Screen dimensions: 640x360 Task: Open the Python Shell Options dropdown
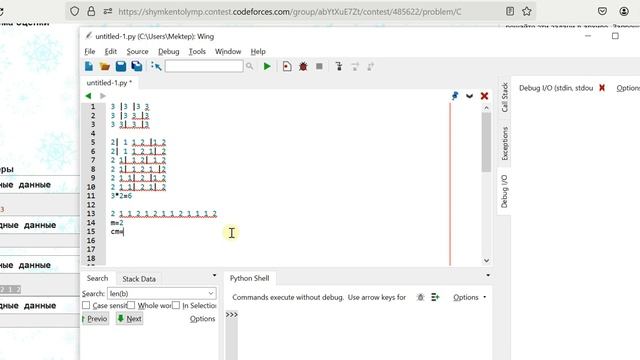[x=469, y=298]
